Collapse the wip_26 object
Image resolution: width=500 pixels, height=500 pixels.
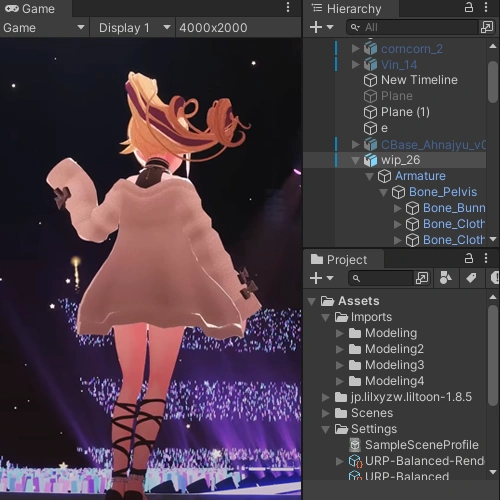[x=355, y=161]
